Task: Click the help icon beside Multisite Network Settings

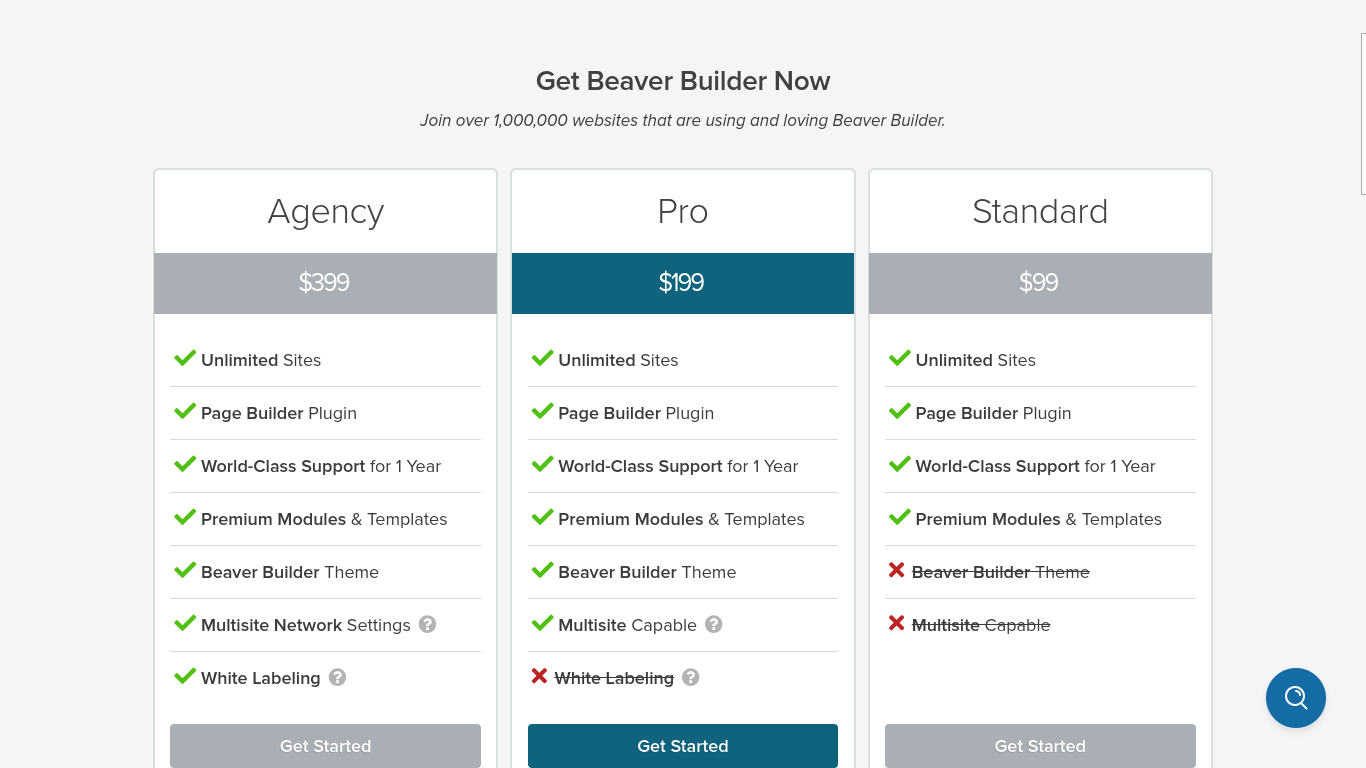Action: pos(427,624)
